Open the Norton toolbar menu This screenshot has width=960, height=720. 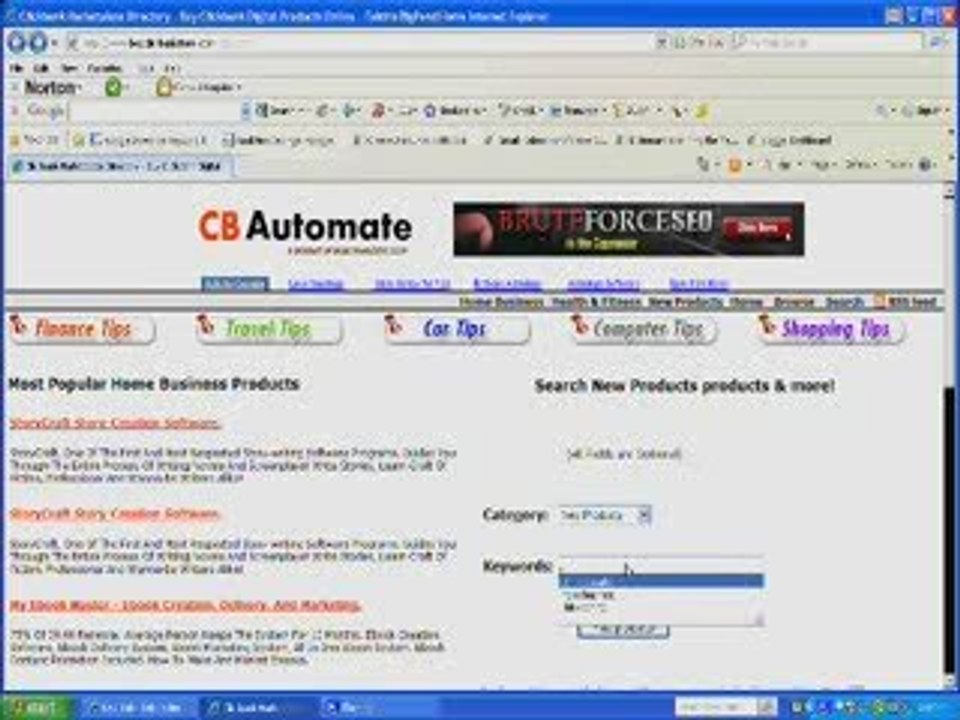pyautogui.click(x=53, y=88)
